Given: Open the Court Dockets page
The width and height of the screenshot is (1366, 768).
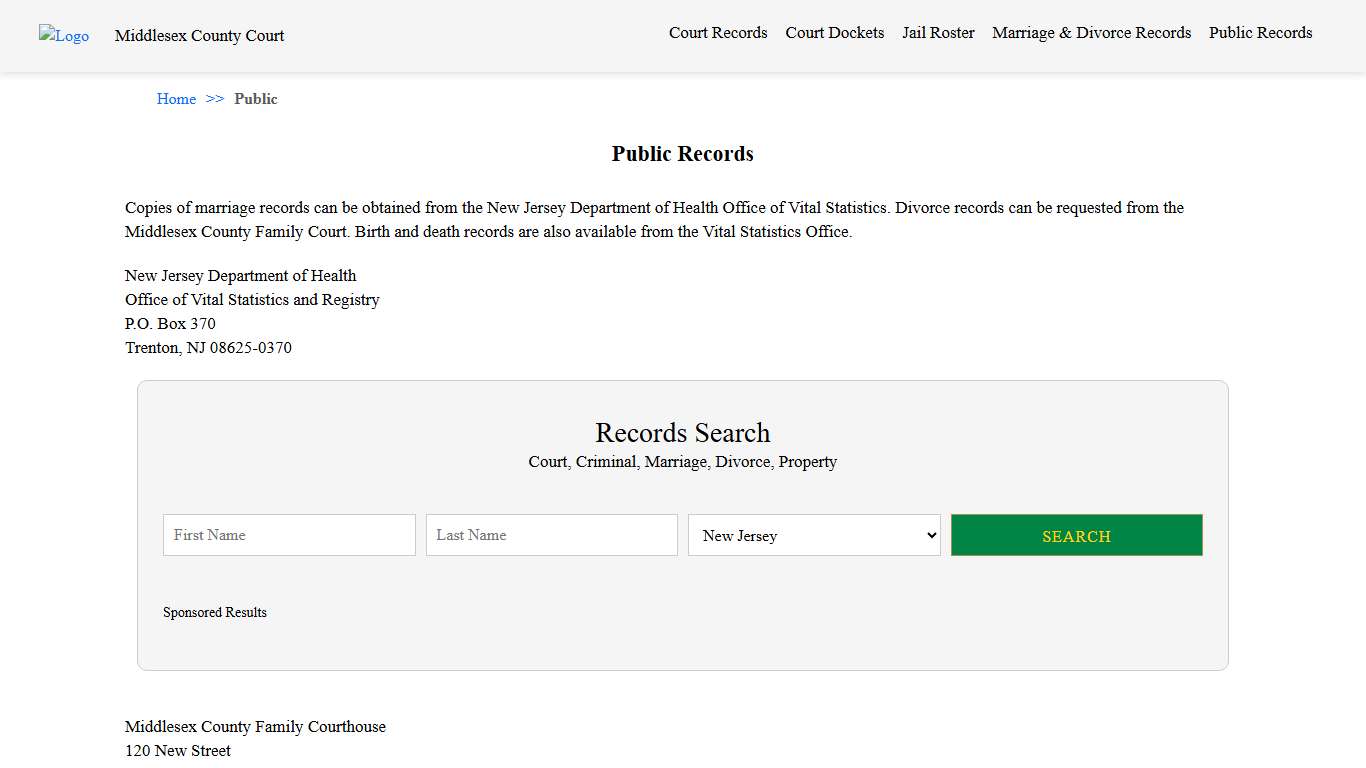Looking at the screenshot, I should click(834, 33).
